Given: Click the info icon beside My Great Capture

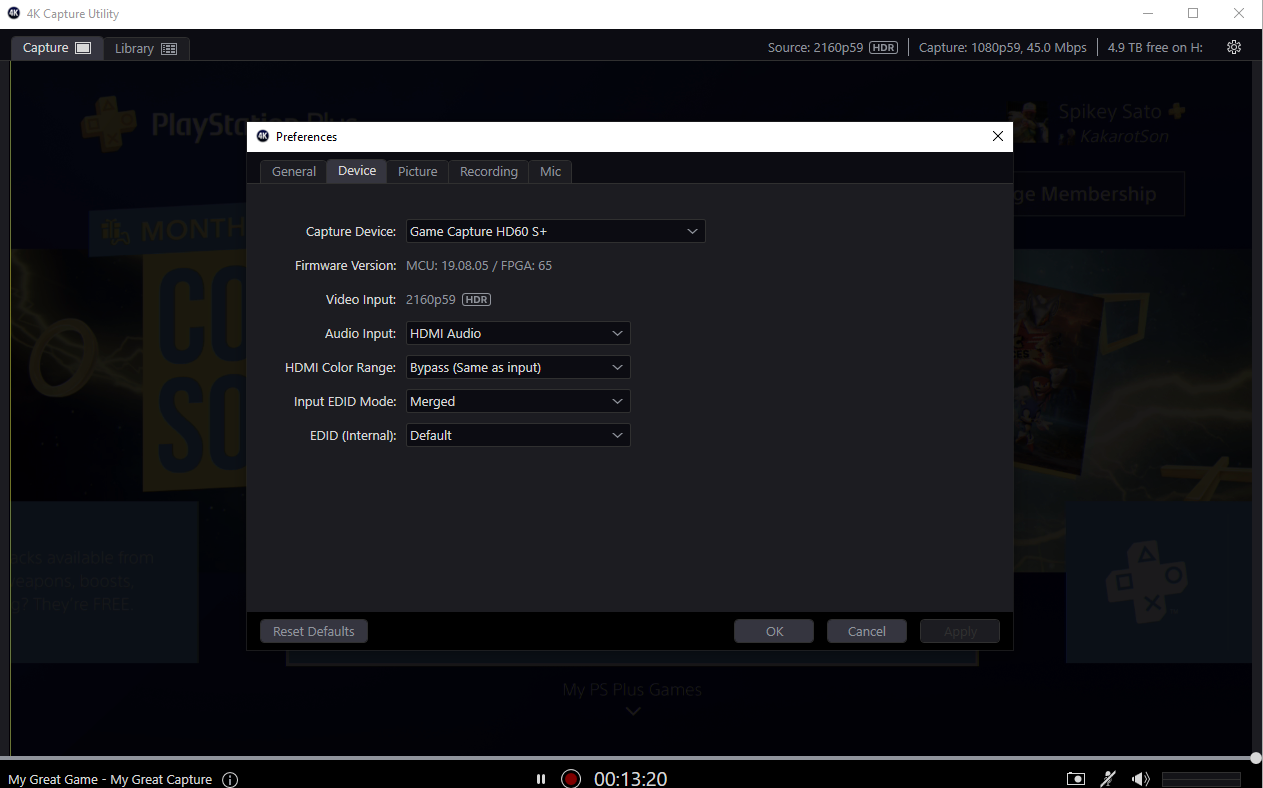Looking at the screenshot, I should pyautogui.click(x=230, y=779).
